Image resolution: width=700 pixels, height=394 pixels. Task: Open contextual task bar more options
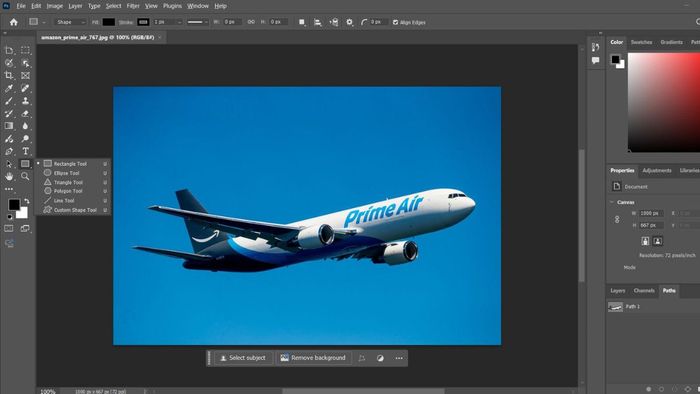pos(399,358)
